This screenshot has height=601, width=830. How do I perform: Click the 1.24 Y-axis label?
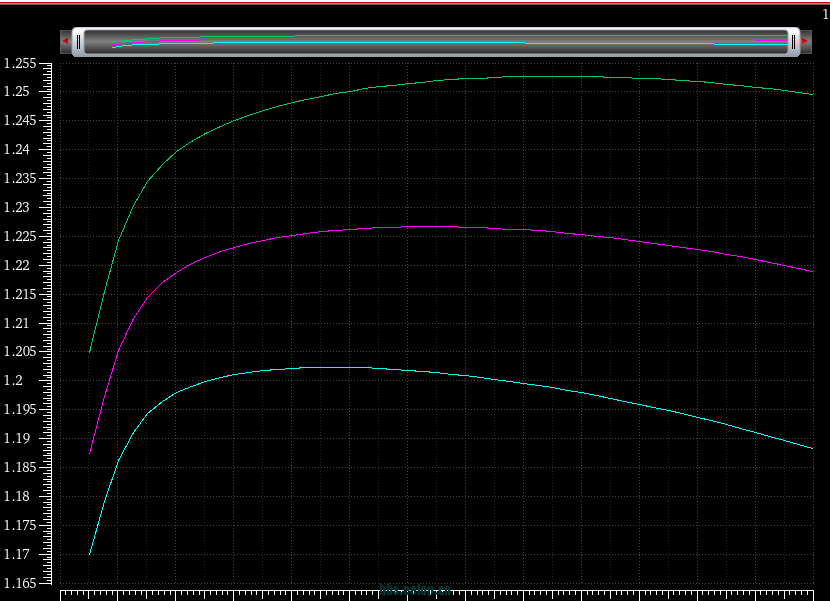17,150
